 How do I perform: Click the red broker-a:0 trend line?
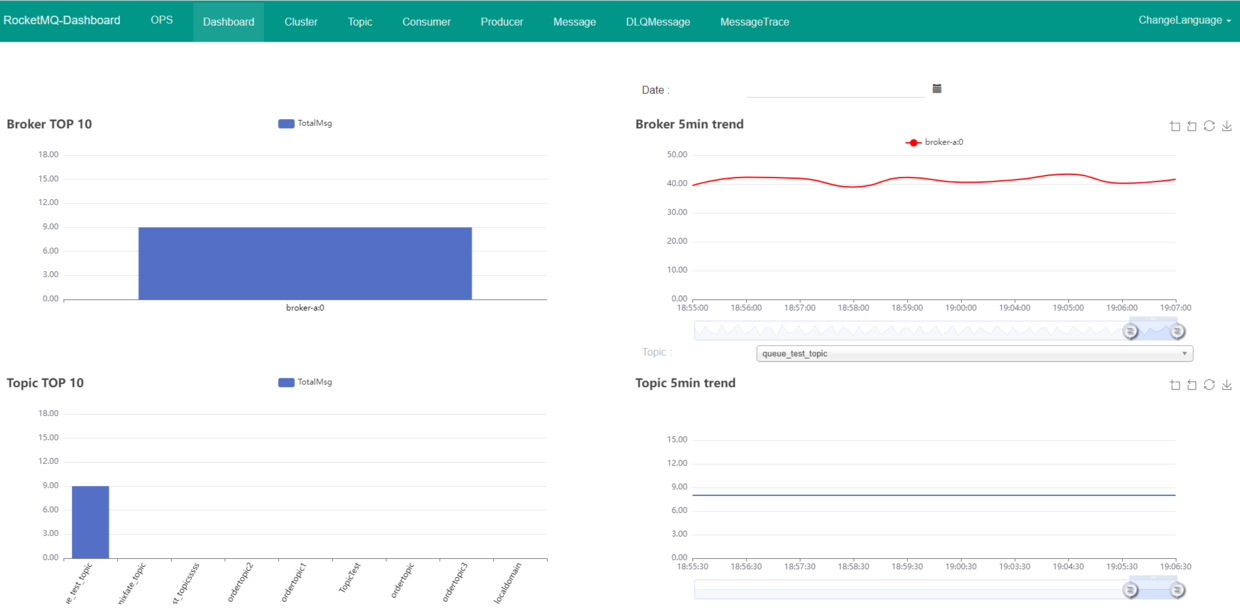point(934,181)
